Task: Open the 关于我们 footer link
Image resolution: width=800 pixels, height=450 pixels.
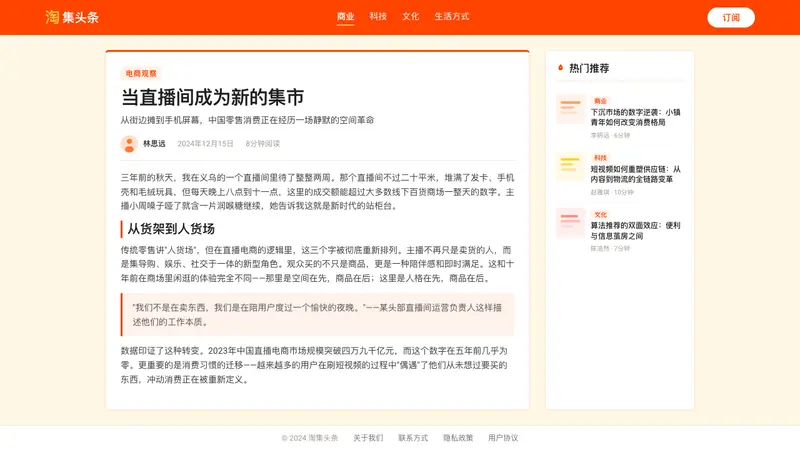Action: [x=368, y=438]
